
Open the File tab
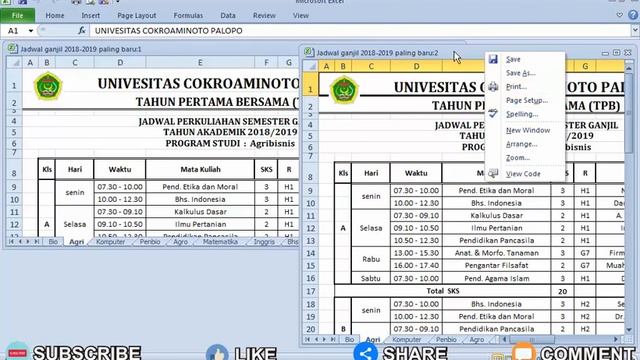pos(18,16)
